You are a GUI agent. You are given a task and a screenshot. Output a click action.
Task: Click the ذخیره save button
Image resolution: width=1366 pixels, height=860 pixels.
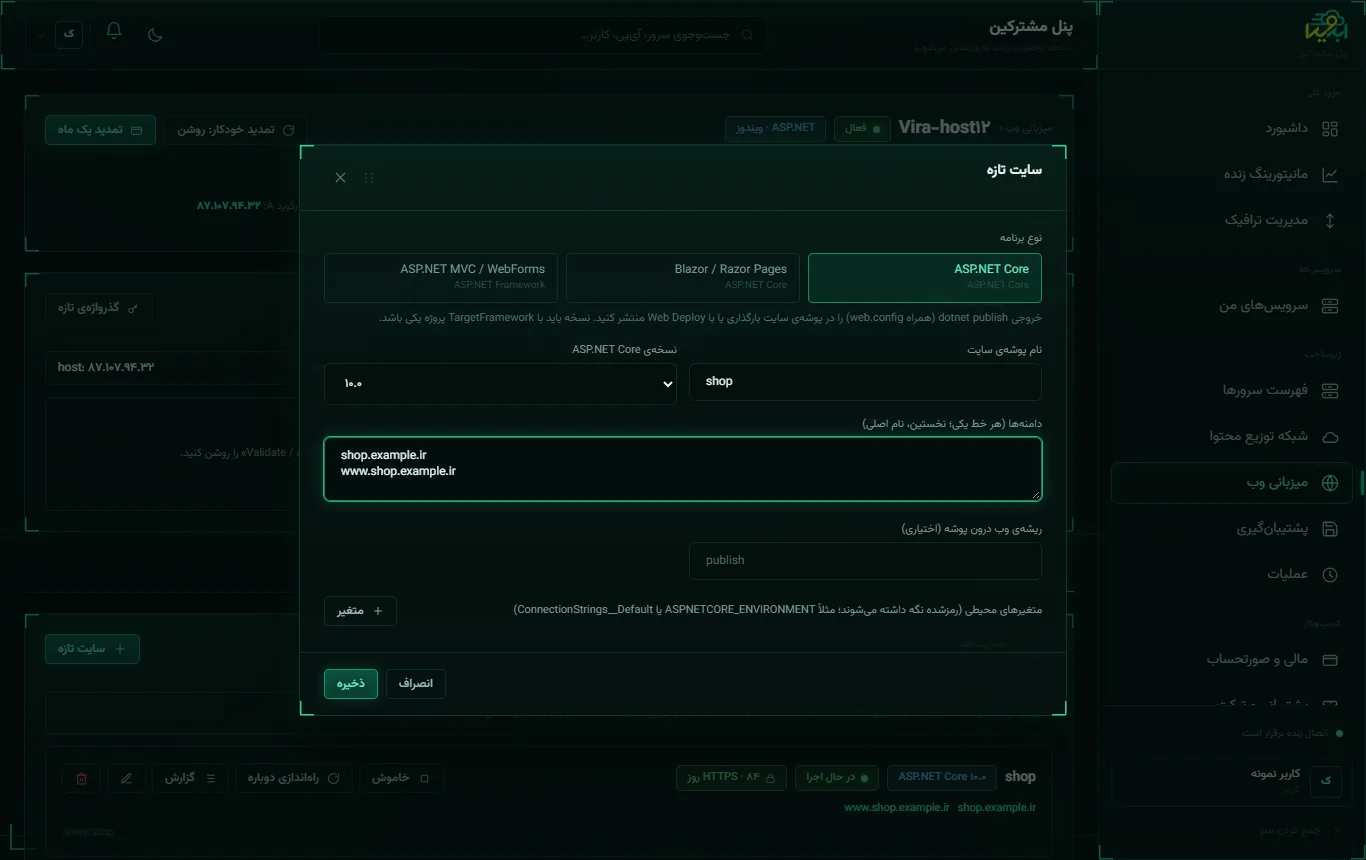click(351, 683)
